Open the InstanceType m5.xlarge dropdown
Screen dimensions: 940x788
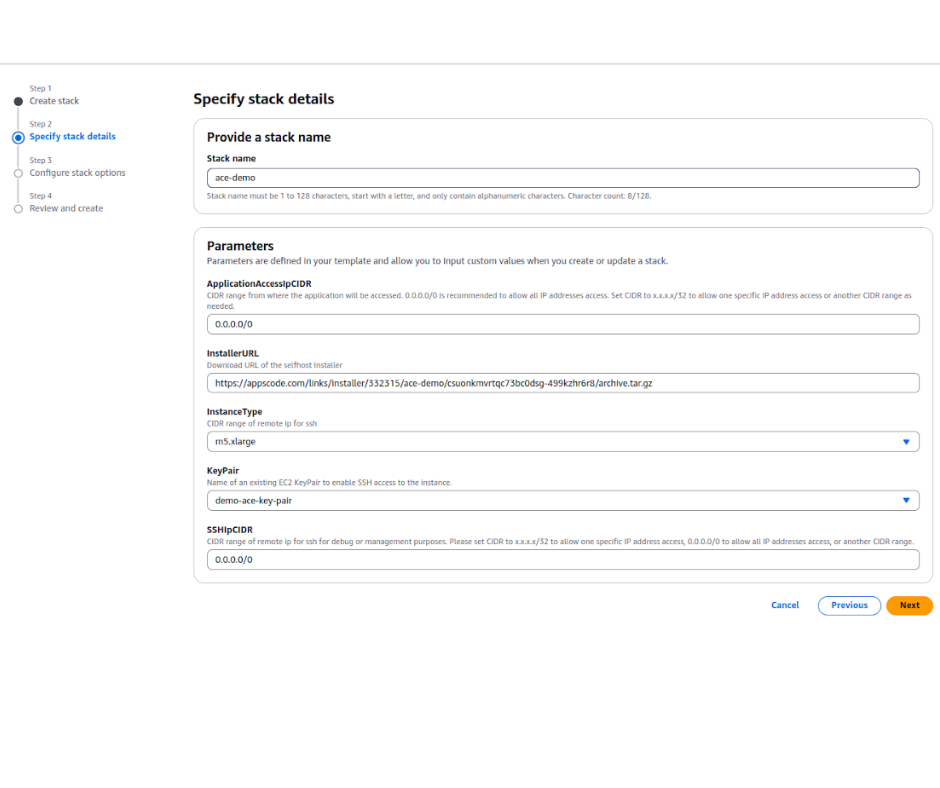pyautogui.click(x=550, y=442)
